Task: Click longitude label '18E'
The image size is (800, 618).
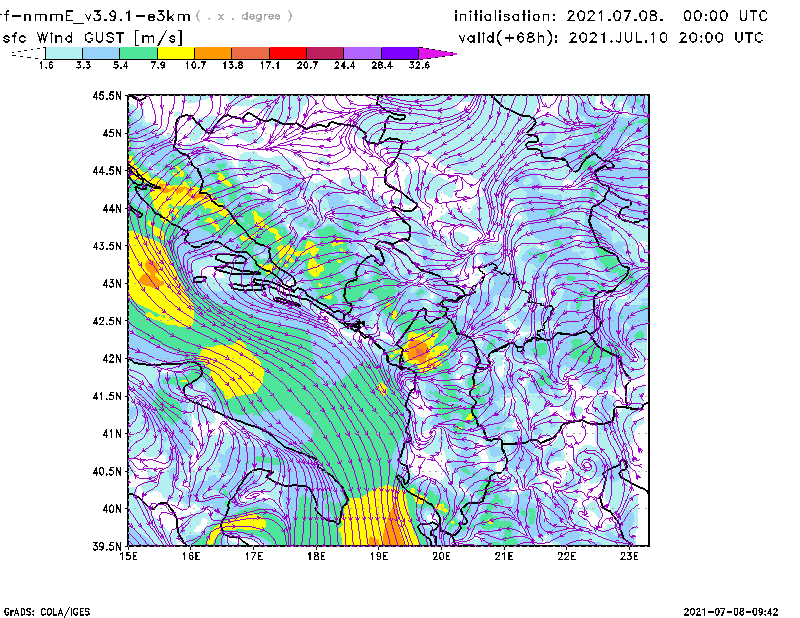Action: (x=316, y=556)
